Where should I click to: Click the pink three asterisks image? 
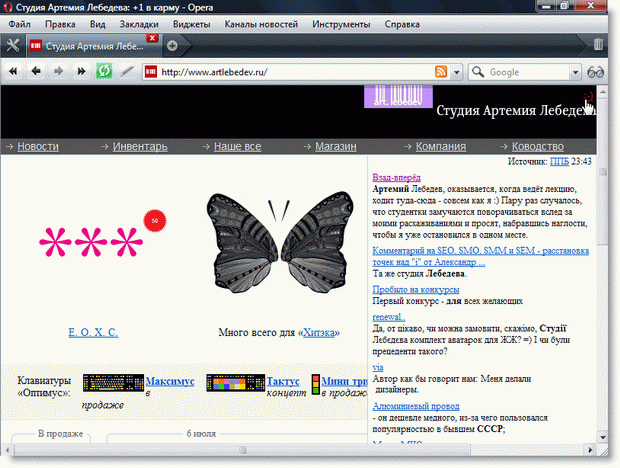tap(91, 242)
